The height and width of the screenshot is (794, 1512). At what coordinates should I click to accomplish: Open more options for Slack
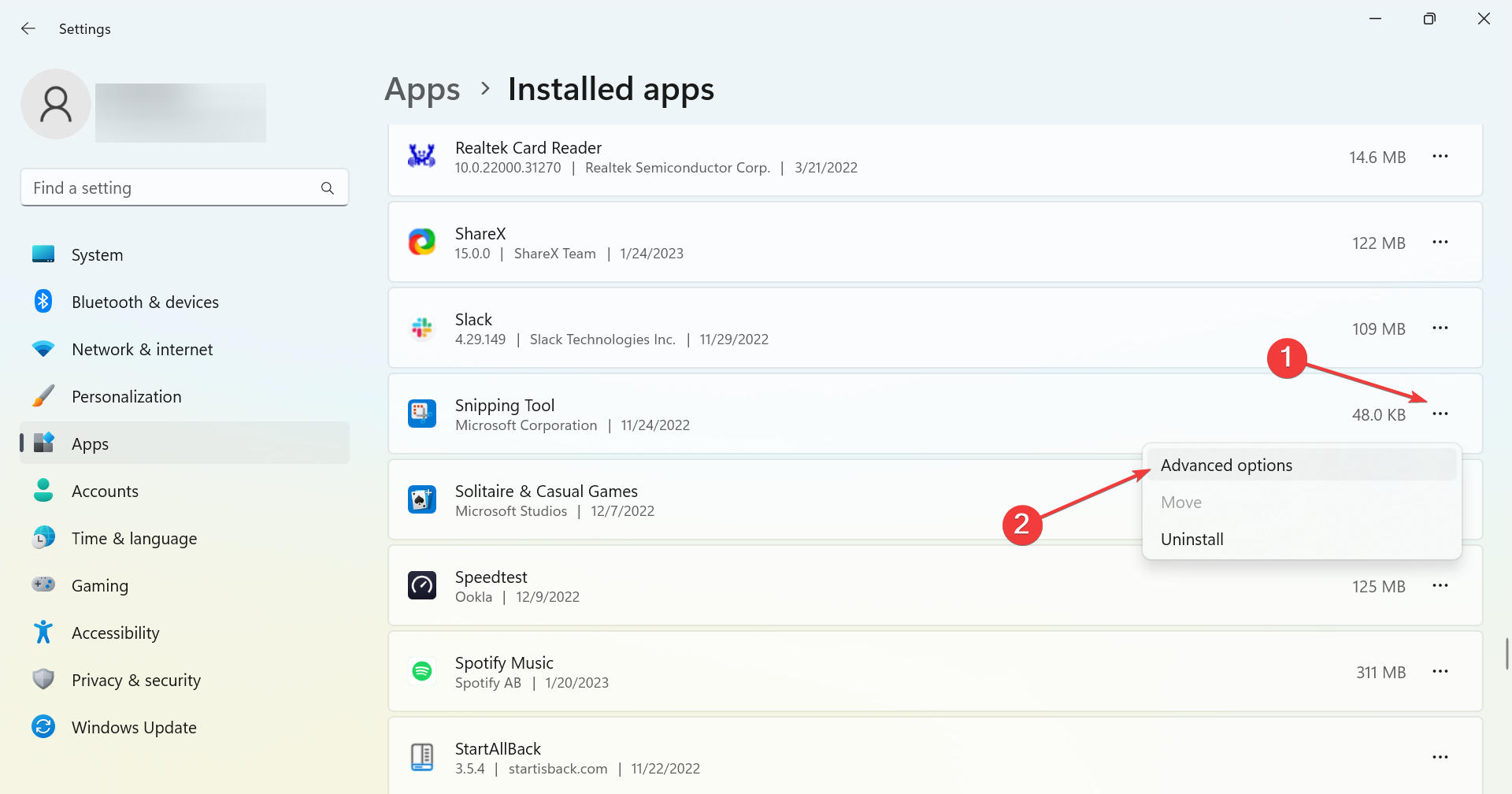point(1440,328)
